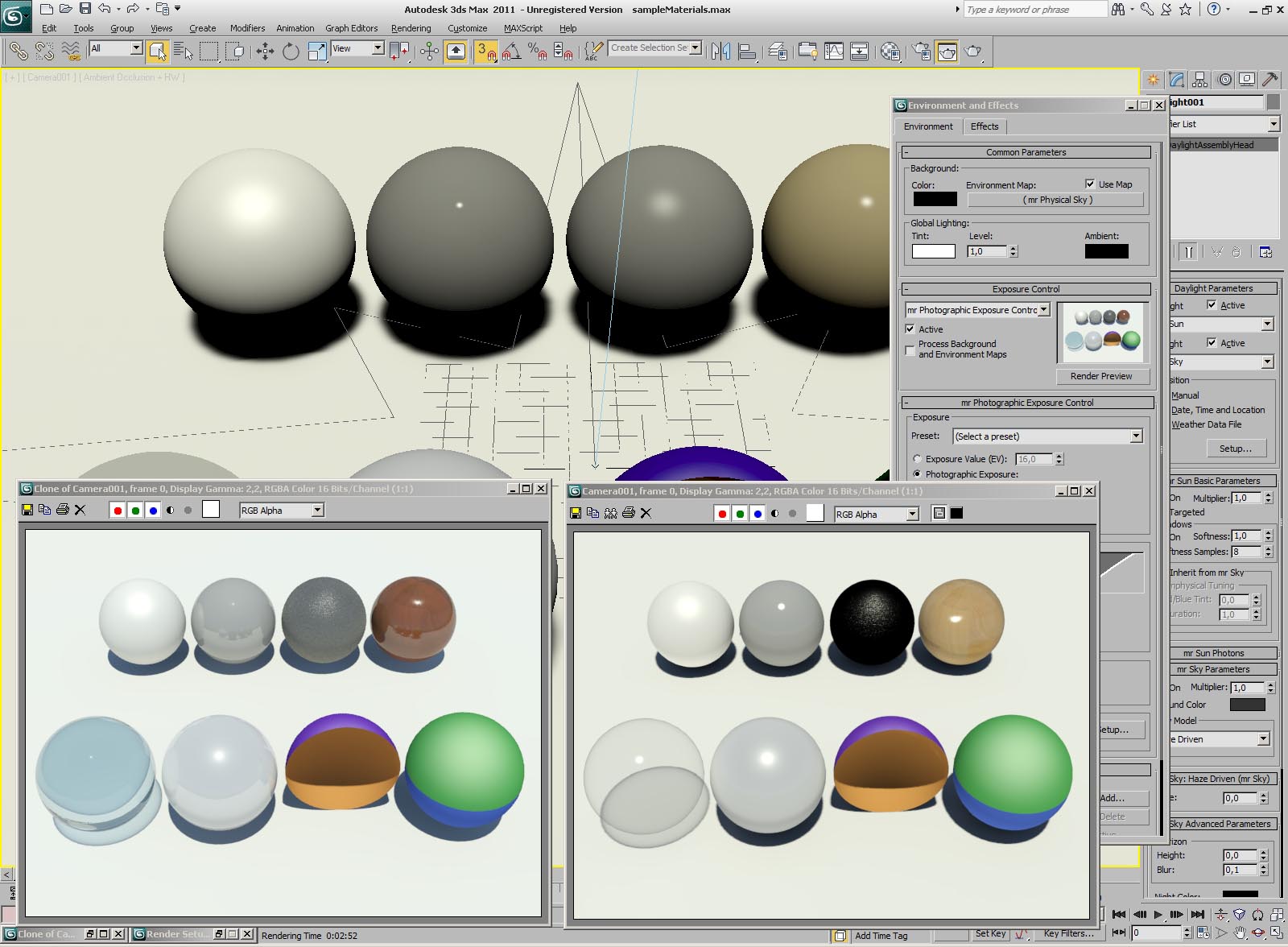
Task: Uncheck the Use Map checkbox
Action: click(x=1090, y=184)
